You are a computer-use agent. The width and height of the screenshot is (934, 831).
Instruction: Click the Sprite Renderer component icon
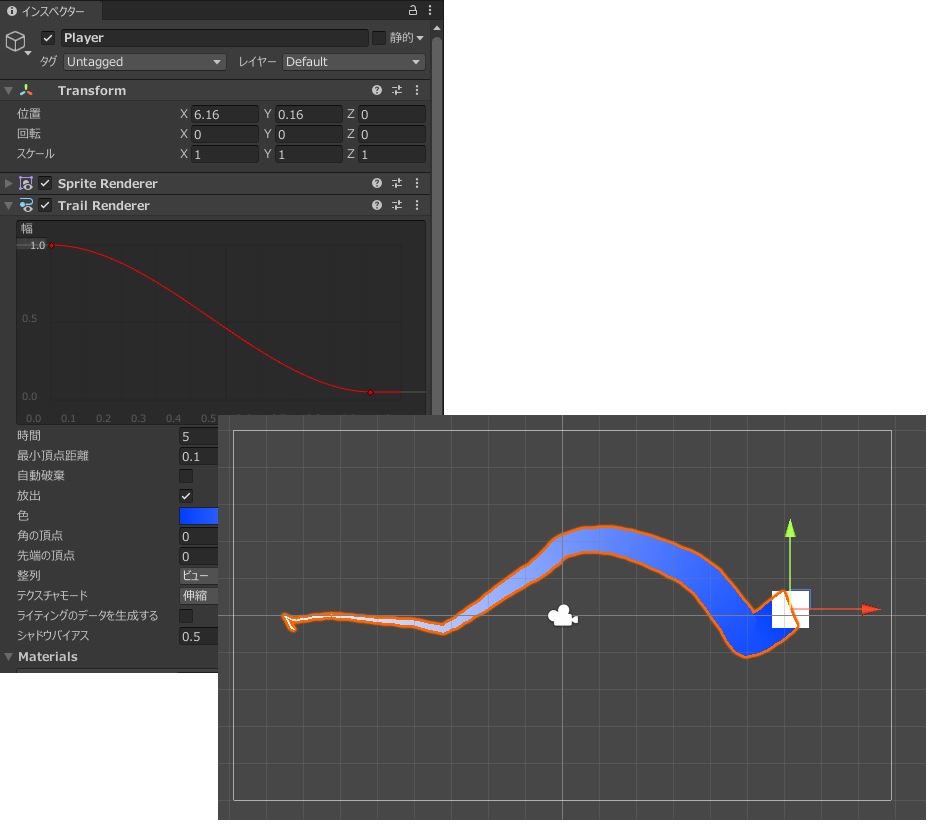tap(26, 184)
